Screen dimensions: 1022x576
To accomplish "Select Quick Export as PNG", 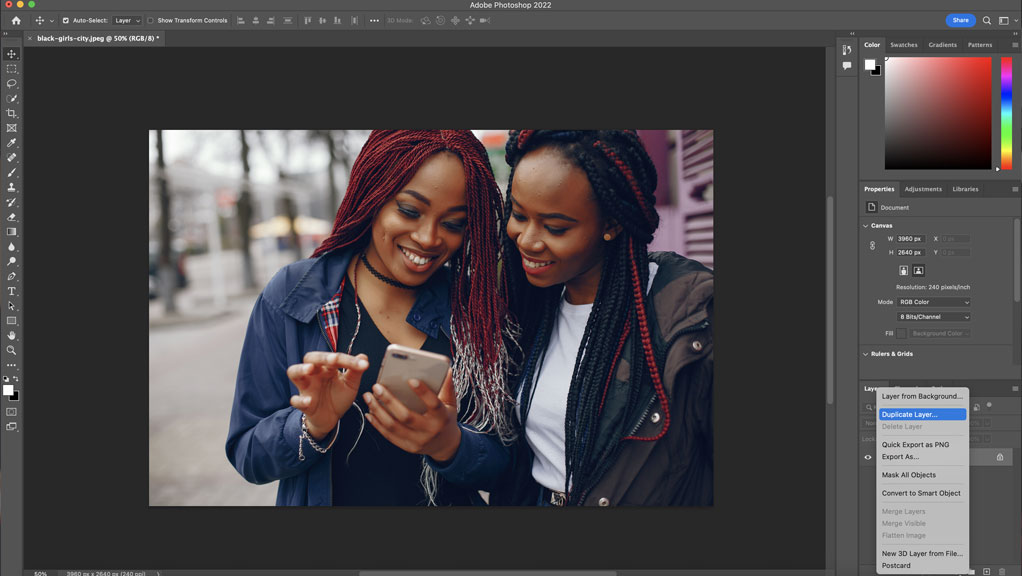I will click(x=913, y=444).
